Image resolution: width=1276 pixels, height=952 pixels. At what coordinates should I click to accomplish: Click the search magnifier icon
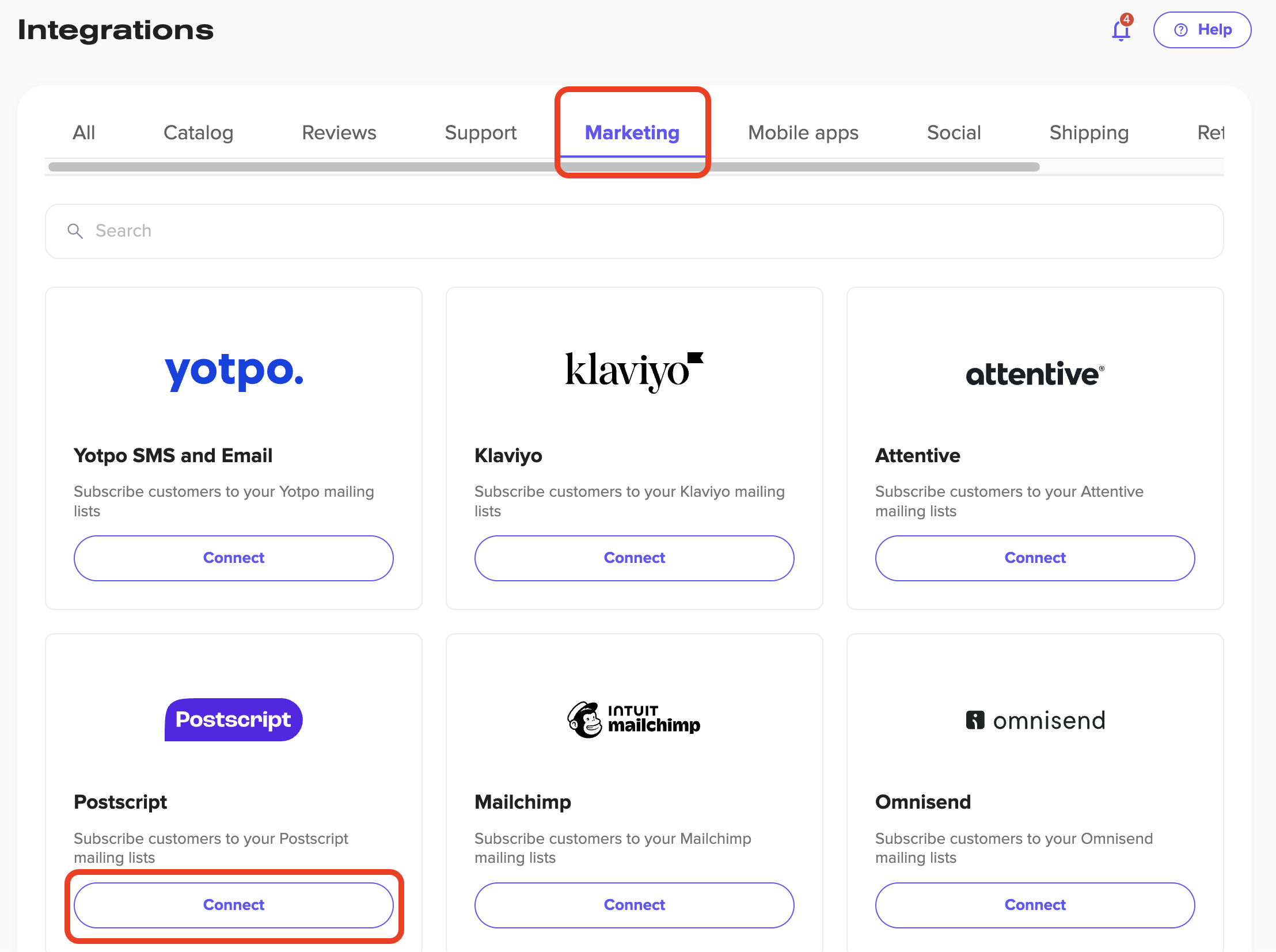[x=75, y=231]
